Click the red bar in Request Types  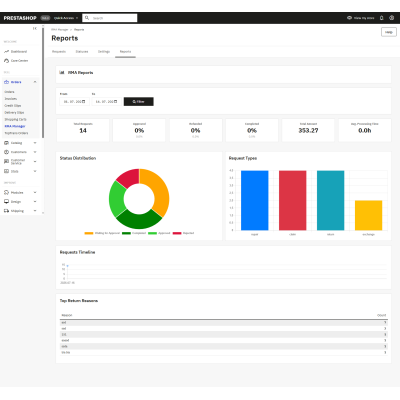pos(293,200)
